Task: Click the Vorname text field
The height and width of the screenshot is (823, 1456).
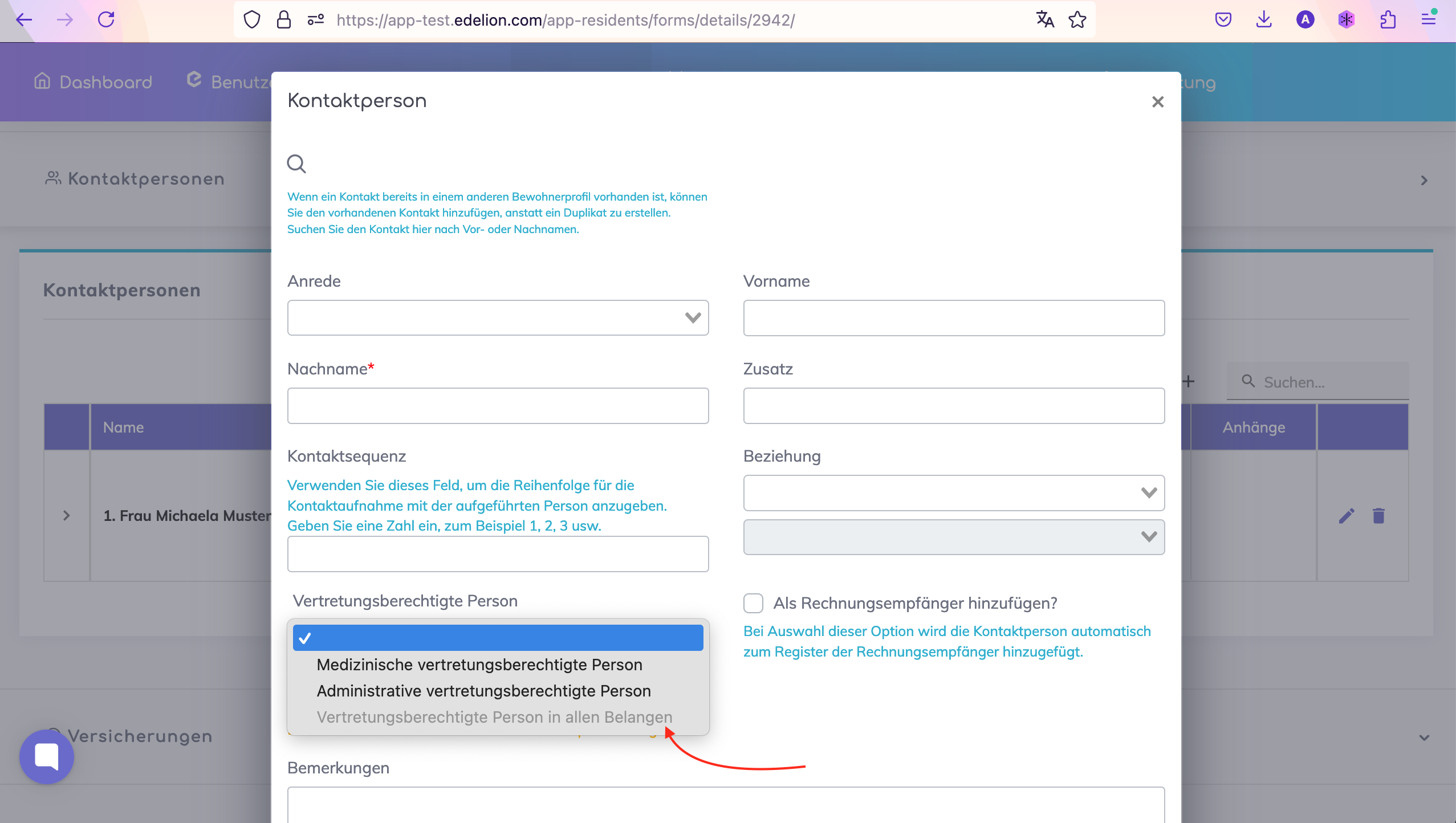Action: coord(953,318)
